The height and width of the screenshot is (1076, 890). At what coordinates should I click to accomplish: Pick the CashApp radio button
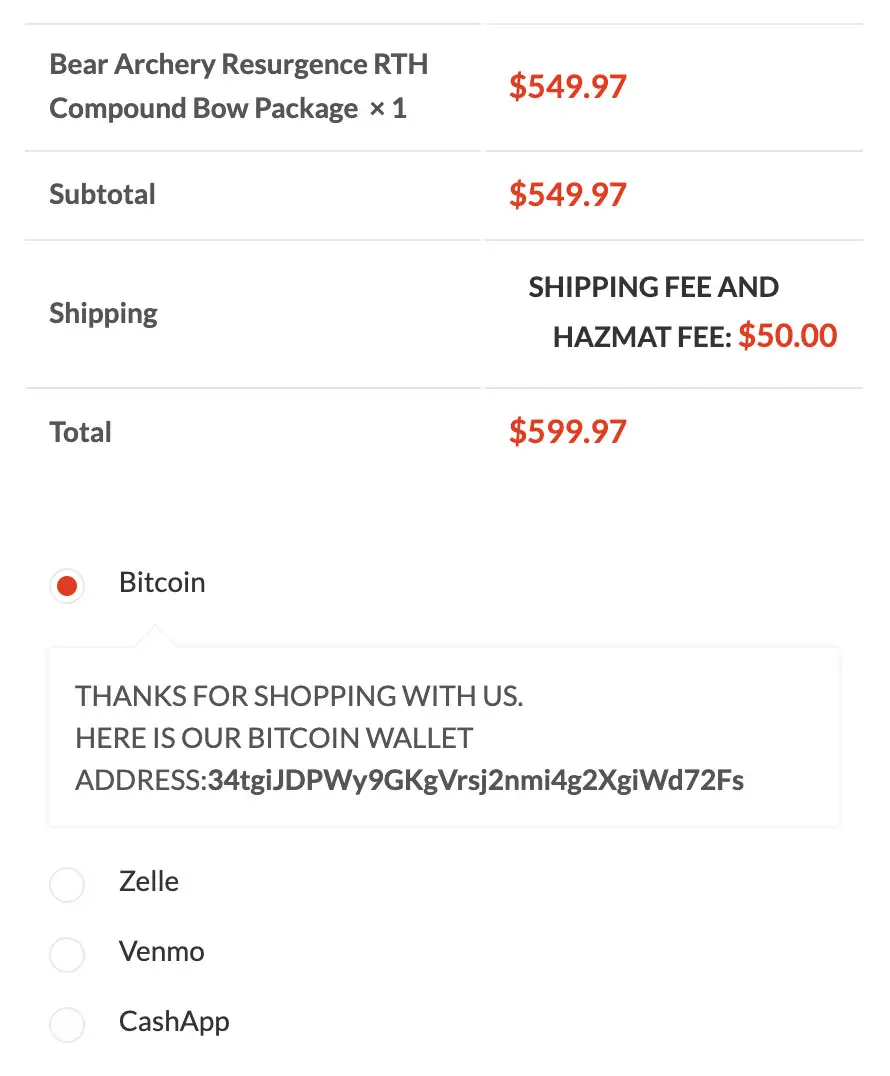pyautogui.click(x=67, y=1025)
